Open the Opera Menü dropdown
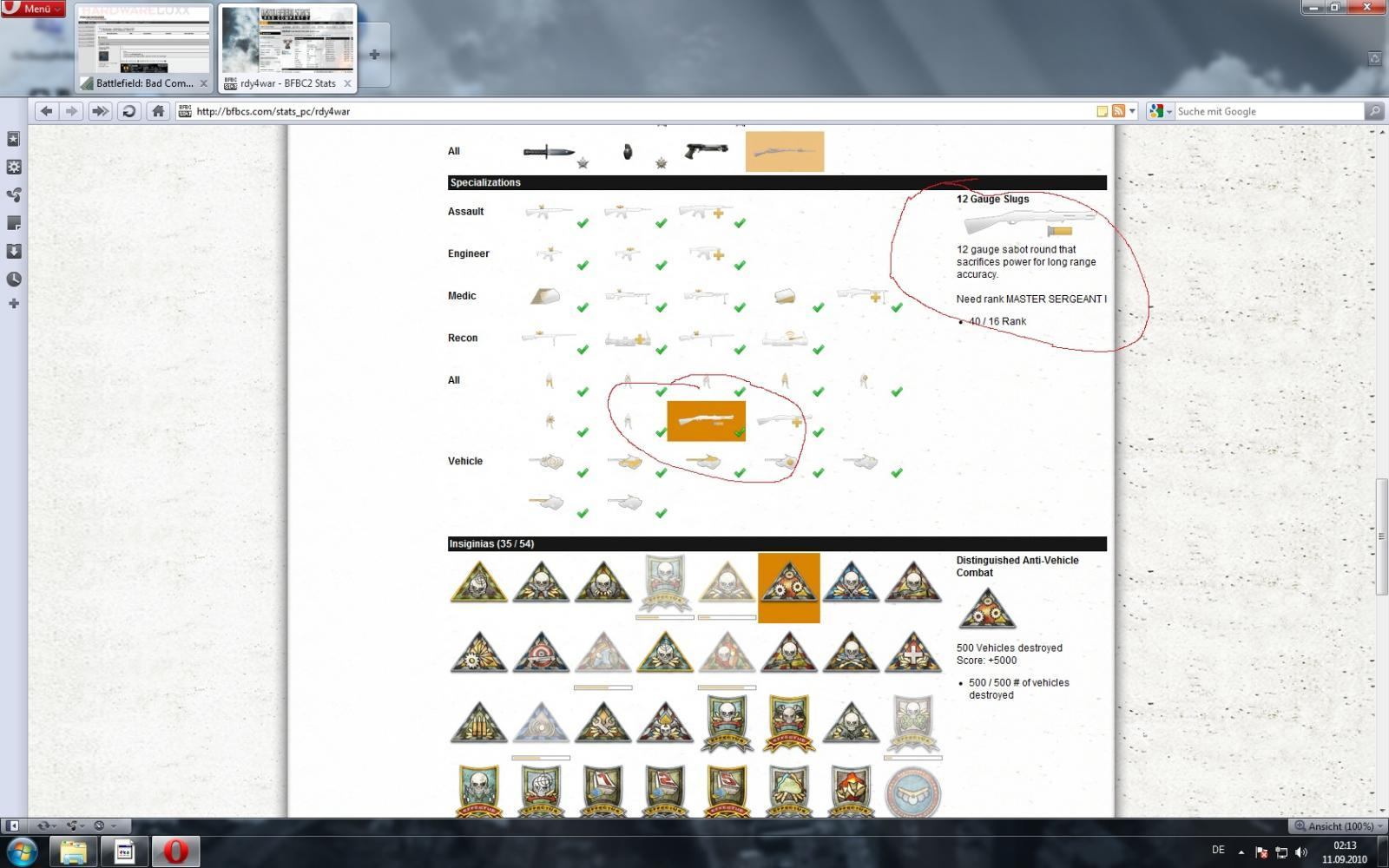The height and width of the screenshot is (868, 1389). point(33,9)
